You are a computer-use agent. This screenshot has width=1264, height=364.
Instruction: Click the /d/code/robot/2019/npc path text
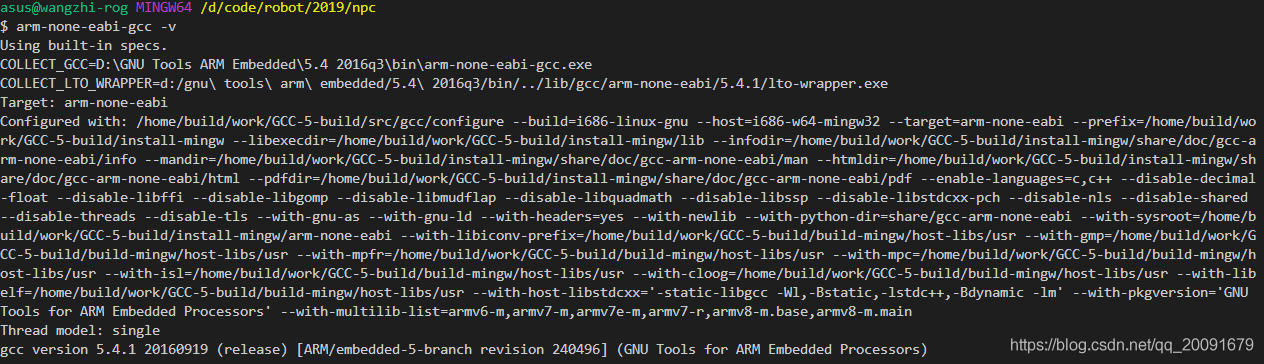[287, 9]
